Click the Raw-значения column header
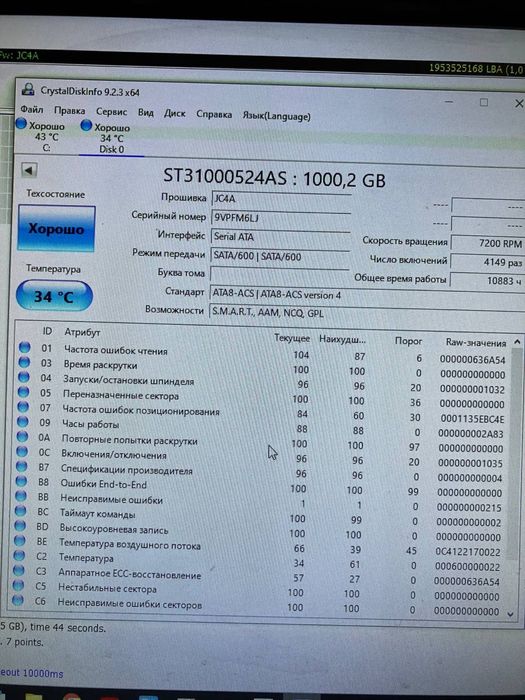This screenshot has width=525, height=700. coord(476,342)
